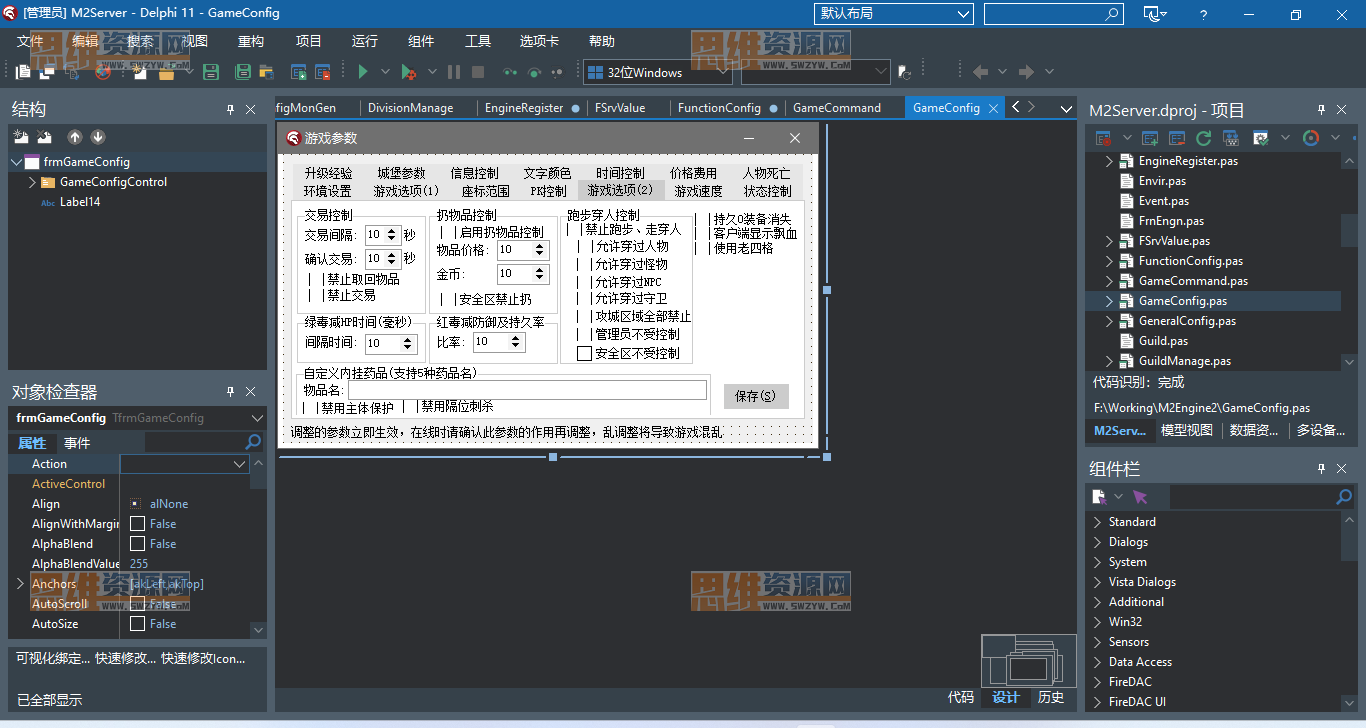
Task: Click search magnifier in Object Inspector
Action: [254, 442]
